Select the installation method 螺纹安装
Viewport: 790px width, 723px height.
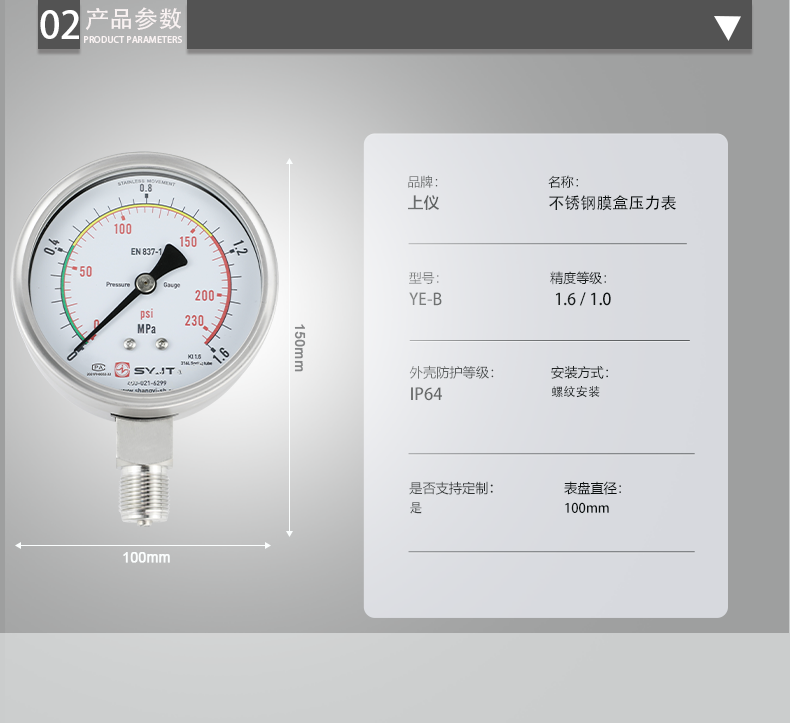point(576,392)
